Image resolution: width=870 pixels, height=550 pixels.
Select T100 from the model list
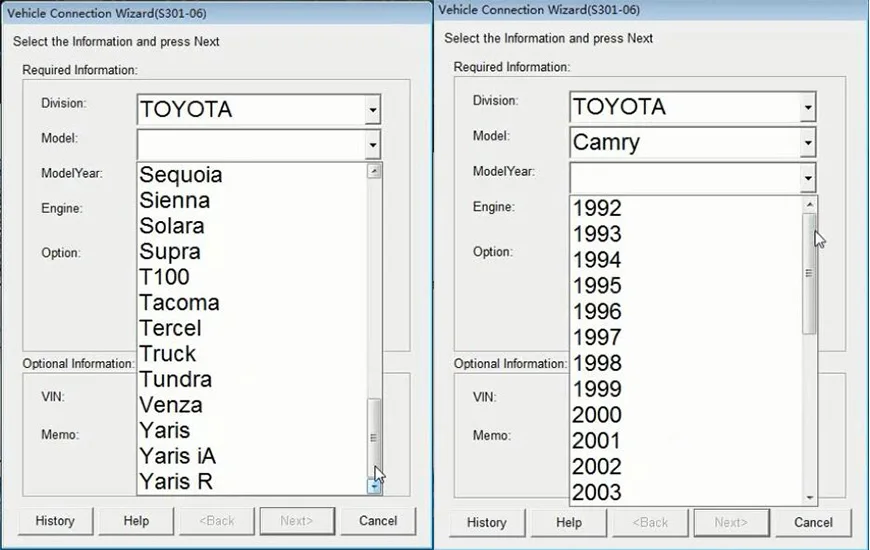point(252,277)
